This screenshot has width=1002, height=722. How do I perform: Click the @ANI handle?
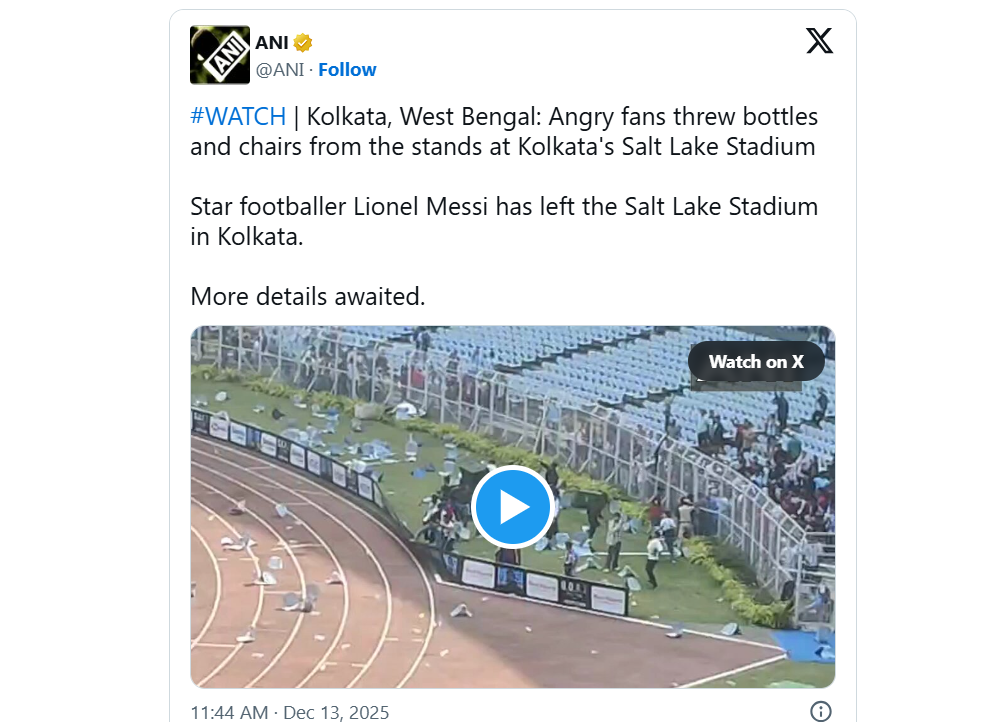tap(280, 69)
